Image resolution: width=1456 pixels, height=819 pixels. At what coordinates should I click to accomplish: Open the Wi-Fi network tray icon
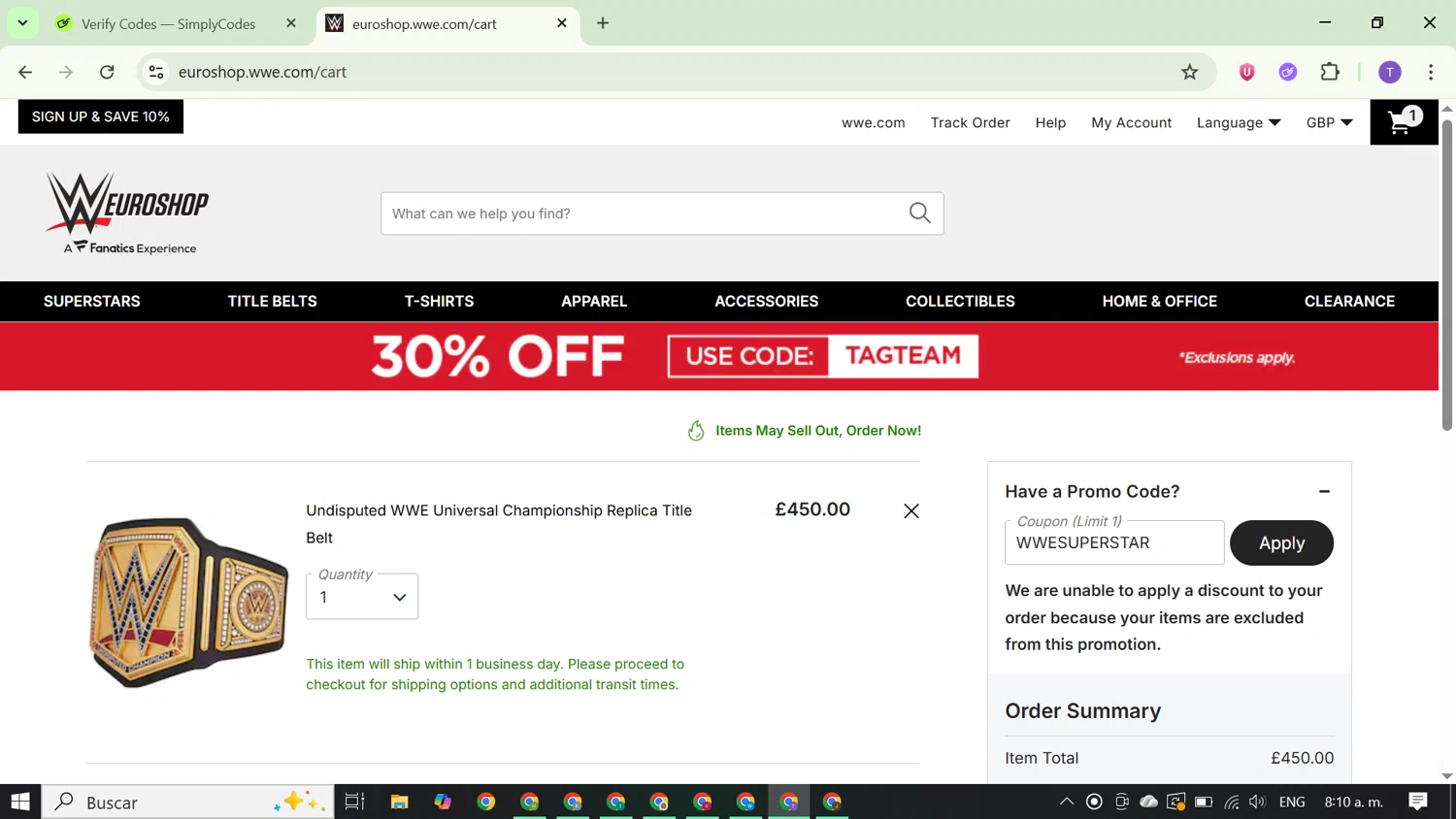point(1232,802)
